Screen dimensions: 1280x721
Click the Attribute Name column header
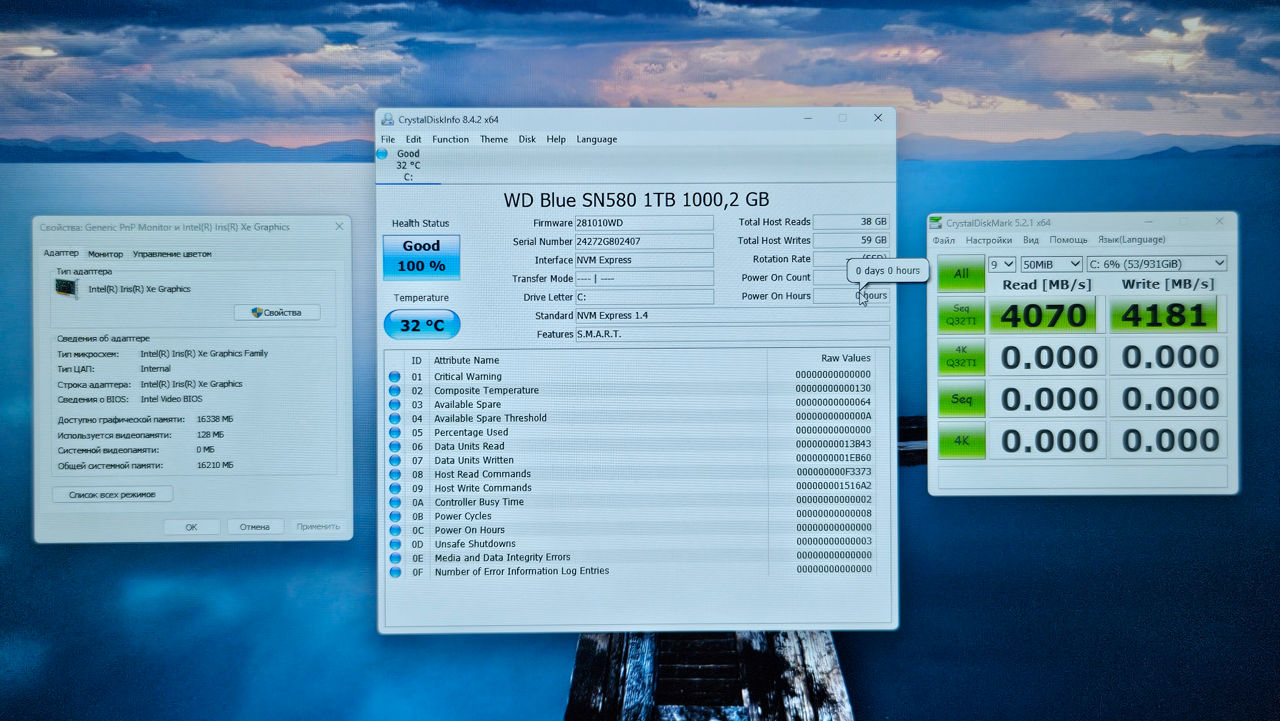(467, 360)
